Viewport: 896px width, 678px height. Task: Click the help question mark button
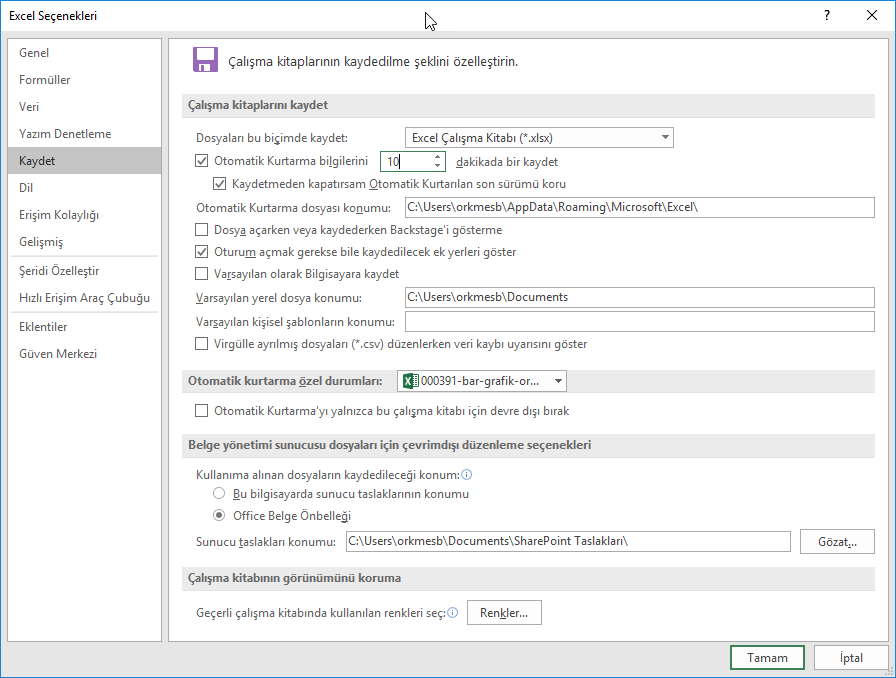(826, 15)
